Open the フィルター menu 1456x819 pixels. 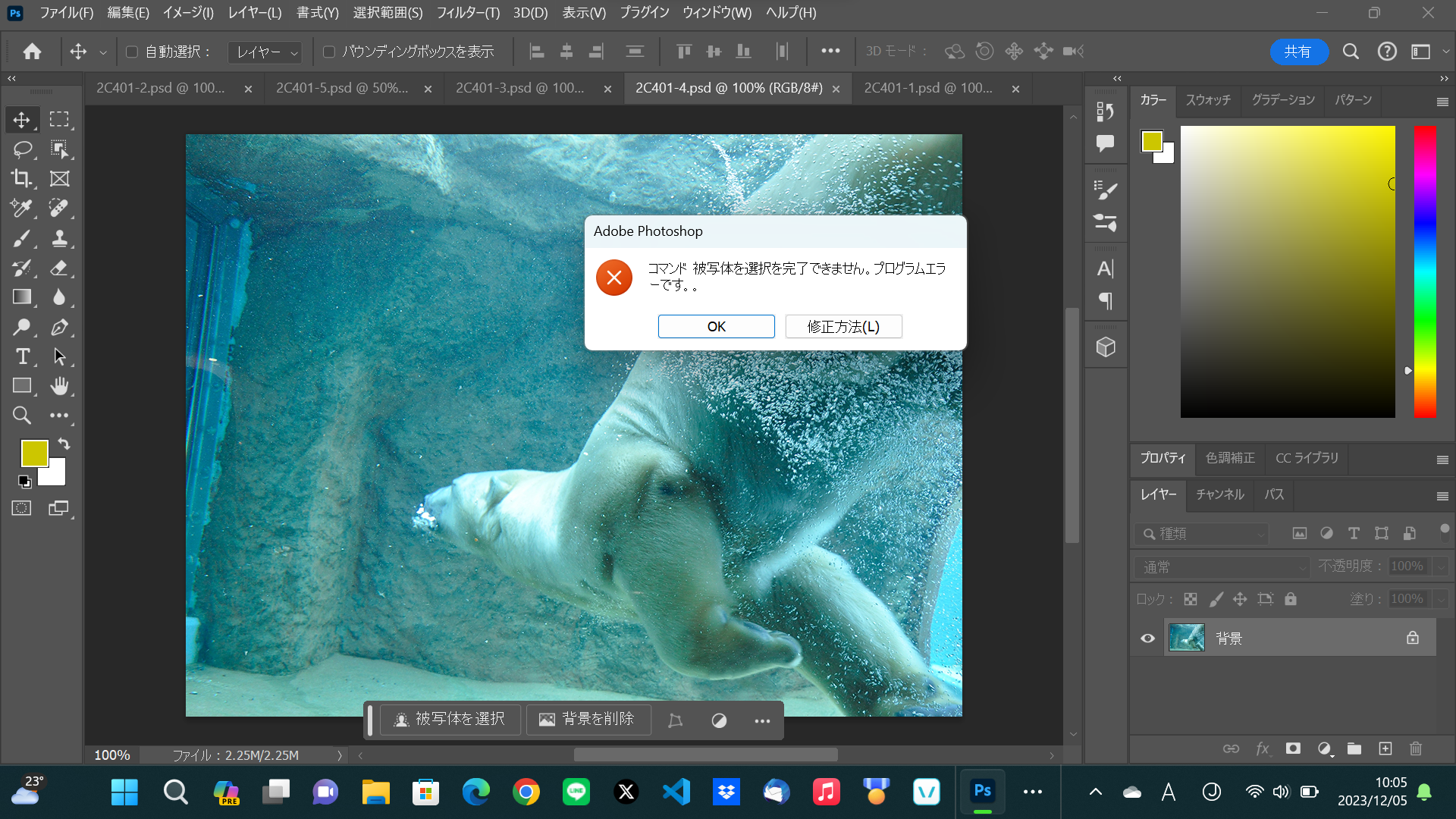[466, 12]
